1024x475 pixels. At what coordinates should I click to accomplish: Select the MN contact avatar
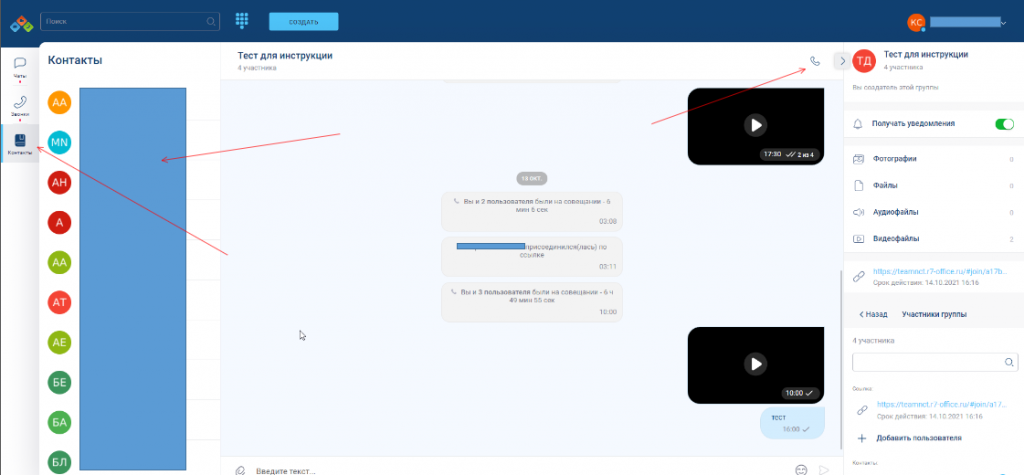[60, 142]
